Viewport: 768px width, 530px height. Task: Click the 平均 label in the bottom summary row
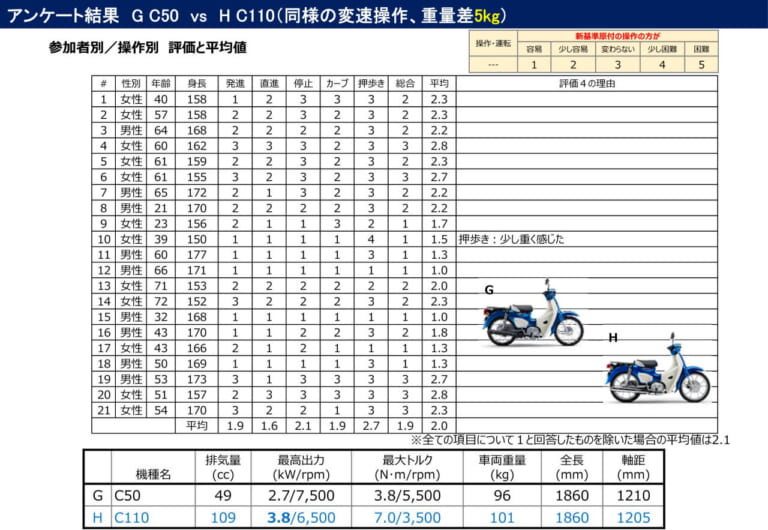196,425
